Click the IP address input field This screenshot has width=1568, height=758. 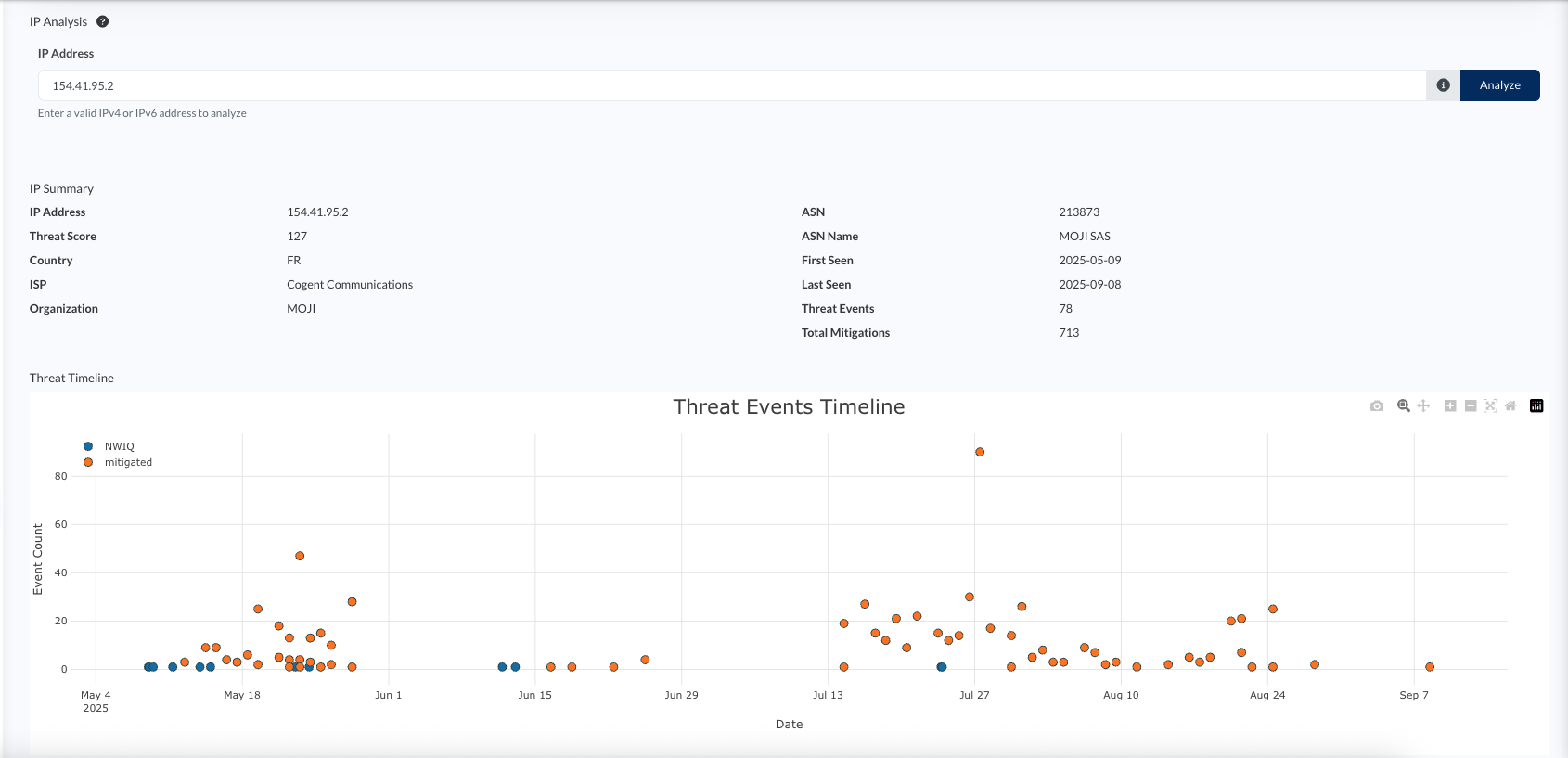click(732, 85)
